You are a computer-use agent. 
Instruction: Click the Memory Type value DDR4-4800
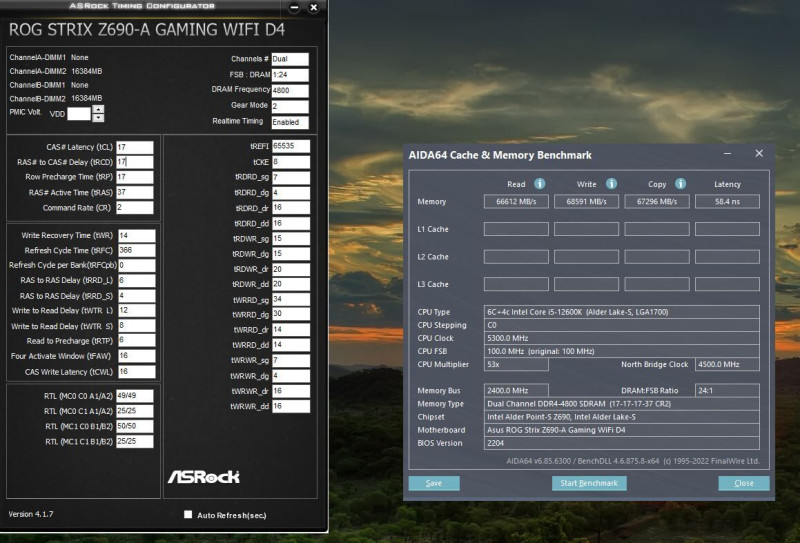point(621,404)
